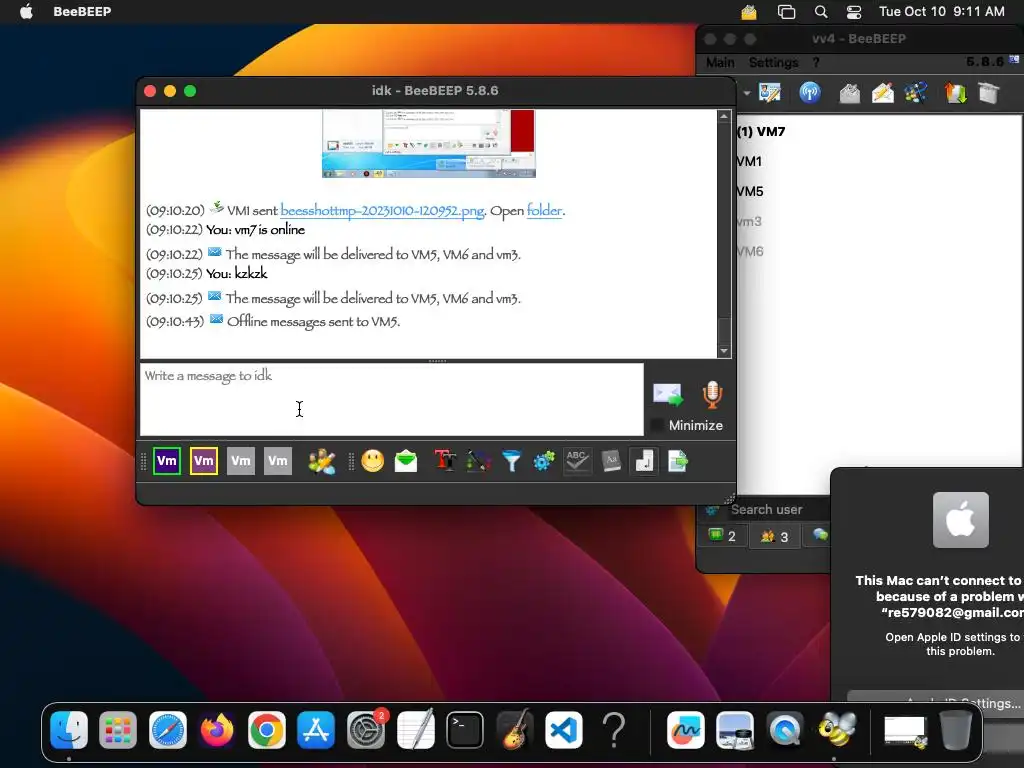1024x768 pixels.
Task: Change chat font with the red T icon
Action: (x=445, y=460)
